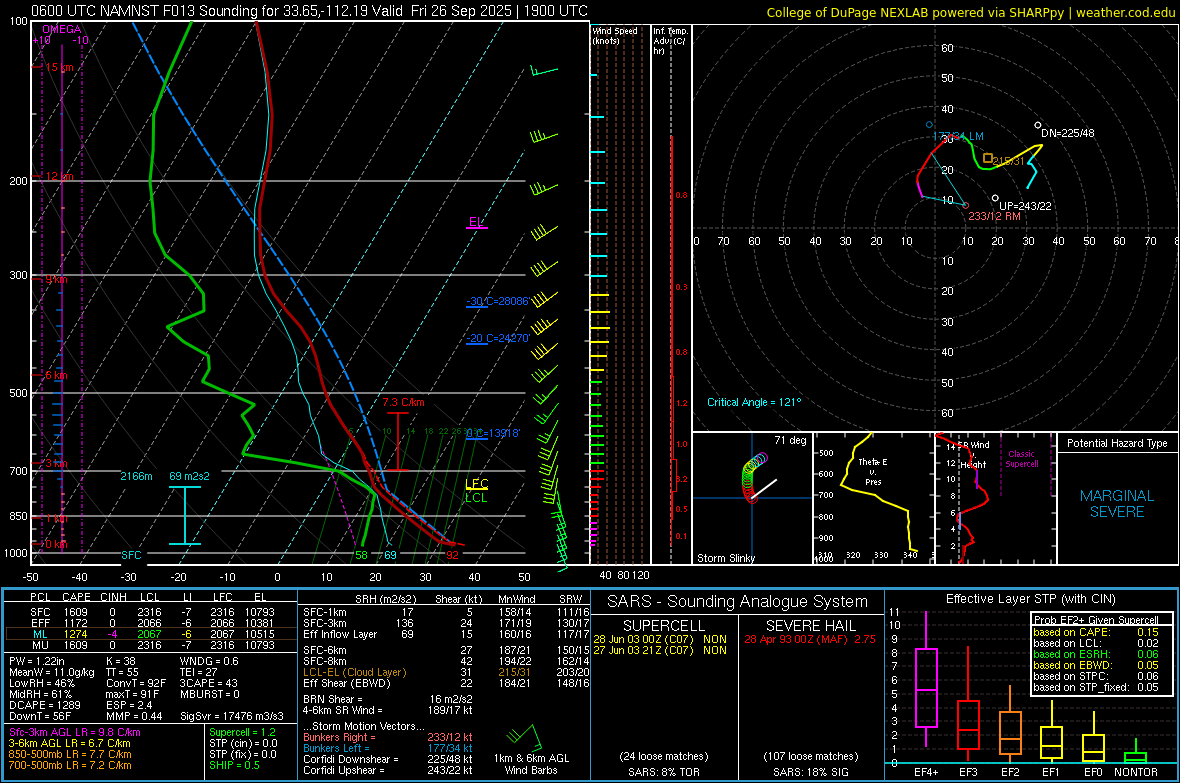This screenshot has width=1180, height=783.
Task: Click the CINH column header
Action: coord(114,597)
